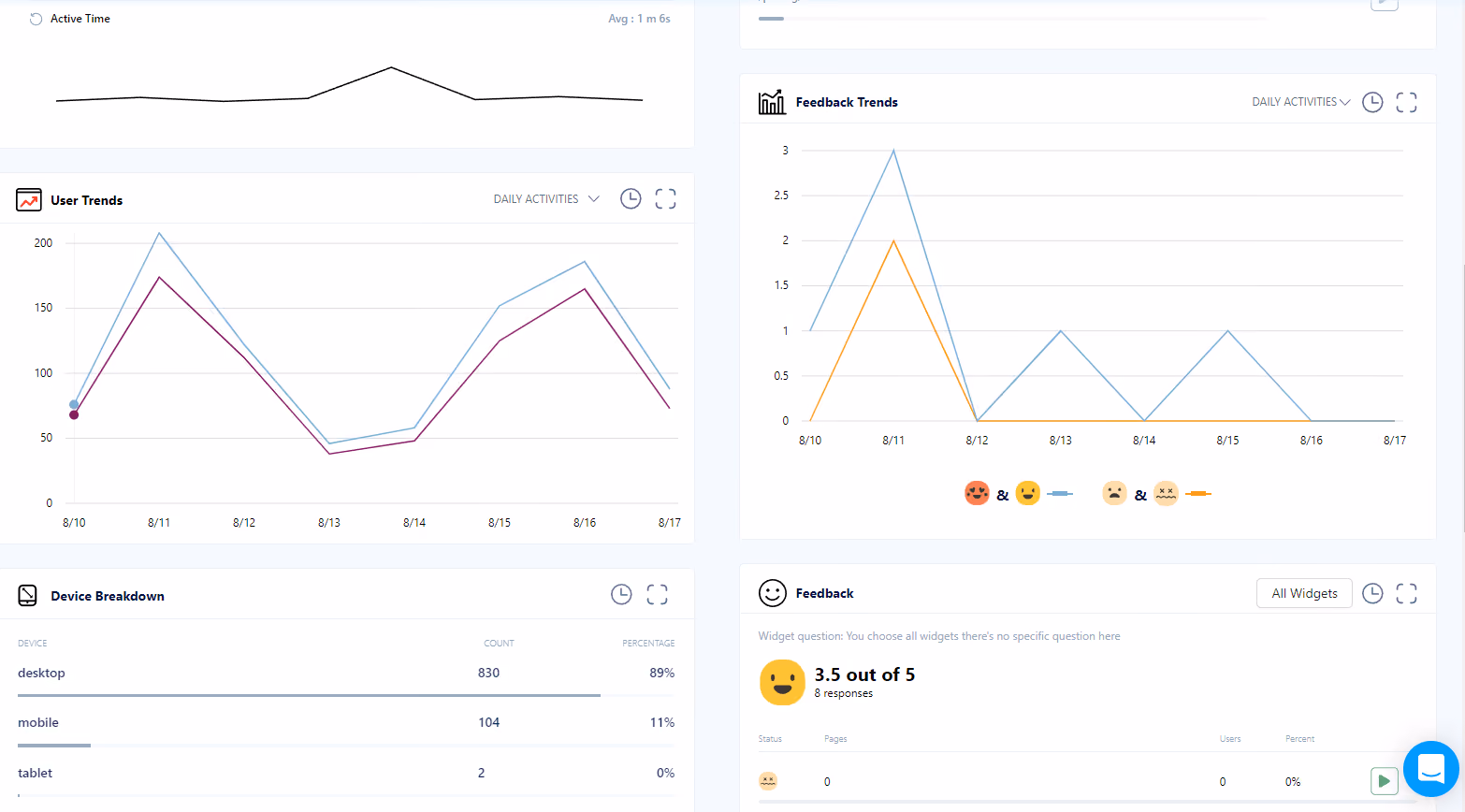Play the dizzy-face feedback row

click(x=1385, y=781)
